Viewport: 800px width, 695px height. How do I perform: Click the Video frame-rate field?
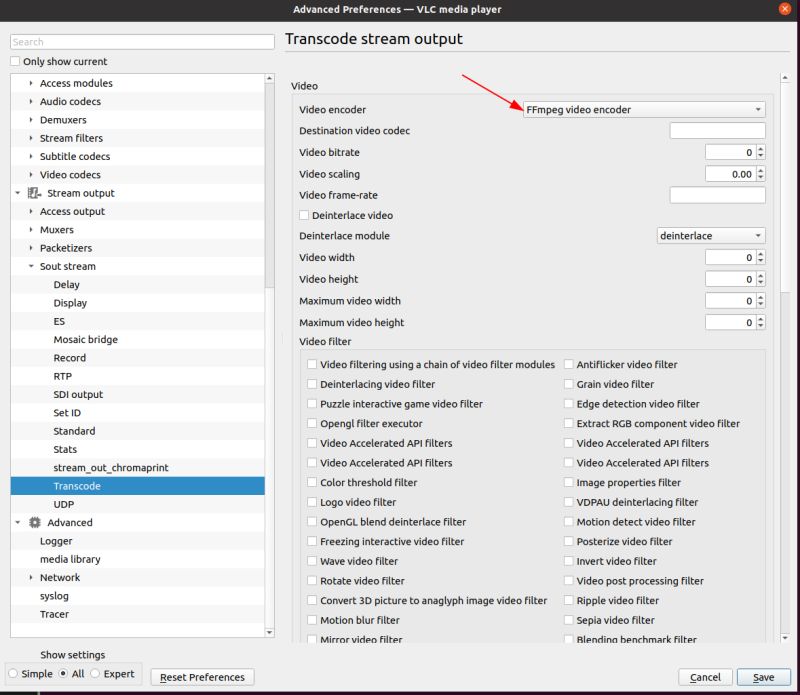pos(717,195)
